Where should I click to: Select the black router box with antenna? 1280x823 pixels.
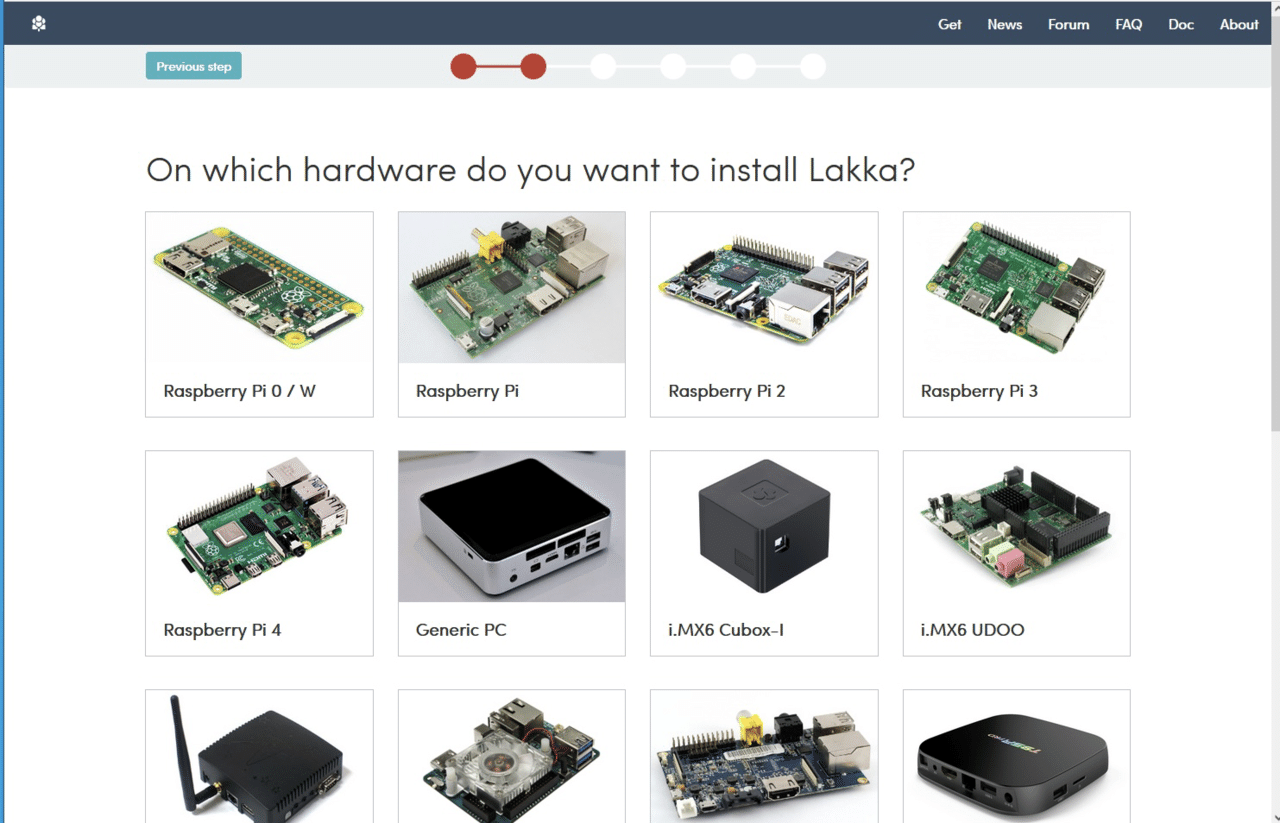click(259, 757)
